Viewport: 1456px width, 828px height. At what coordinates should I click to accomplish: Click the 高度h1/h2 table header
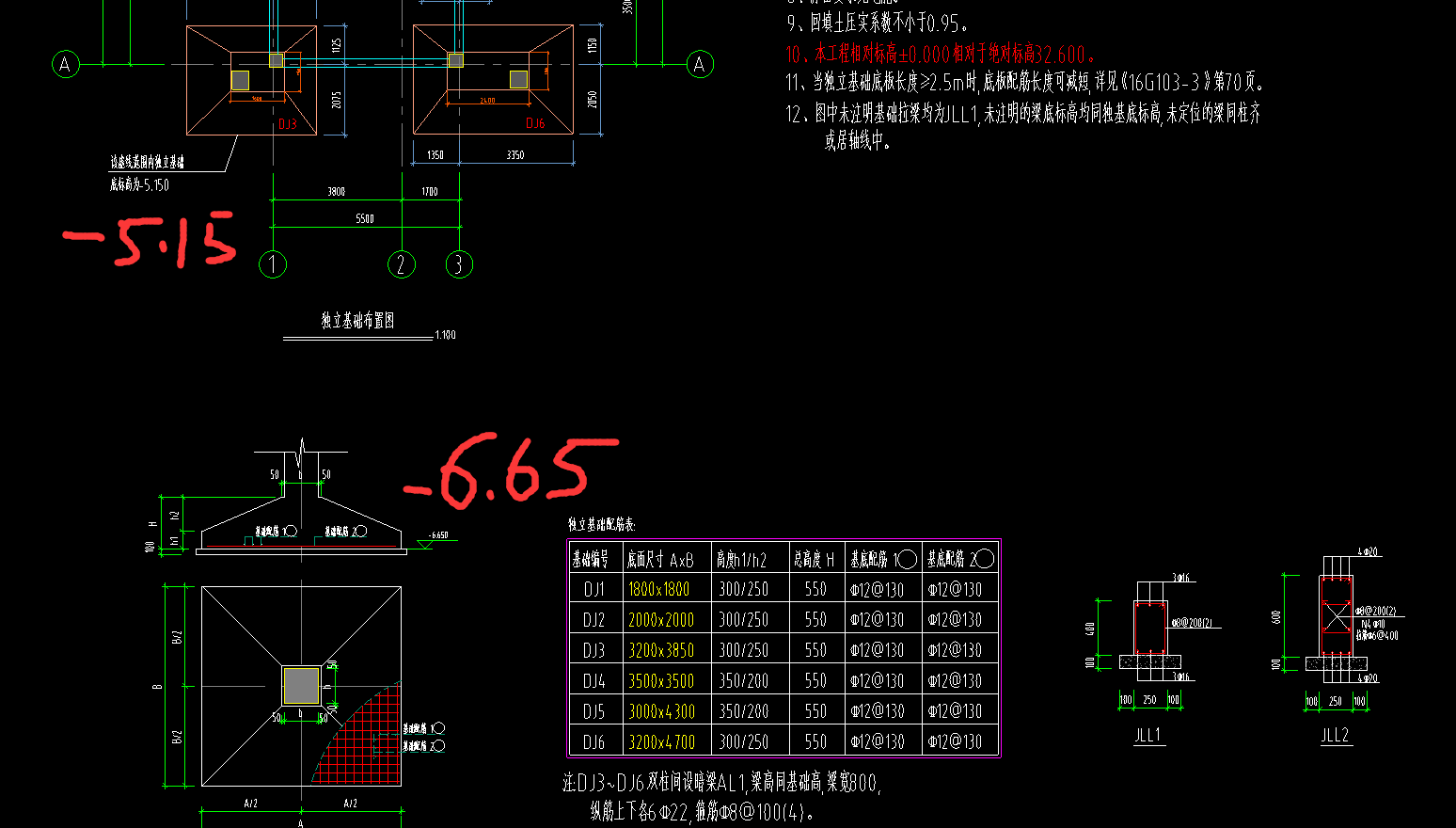tap(741, 560)
